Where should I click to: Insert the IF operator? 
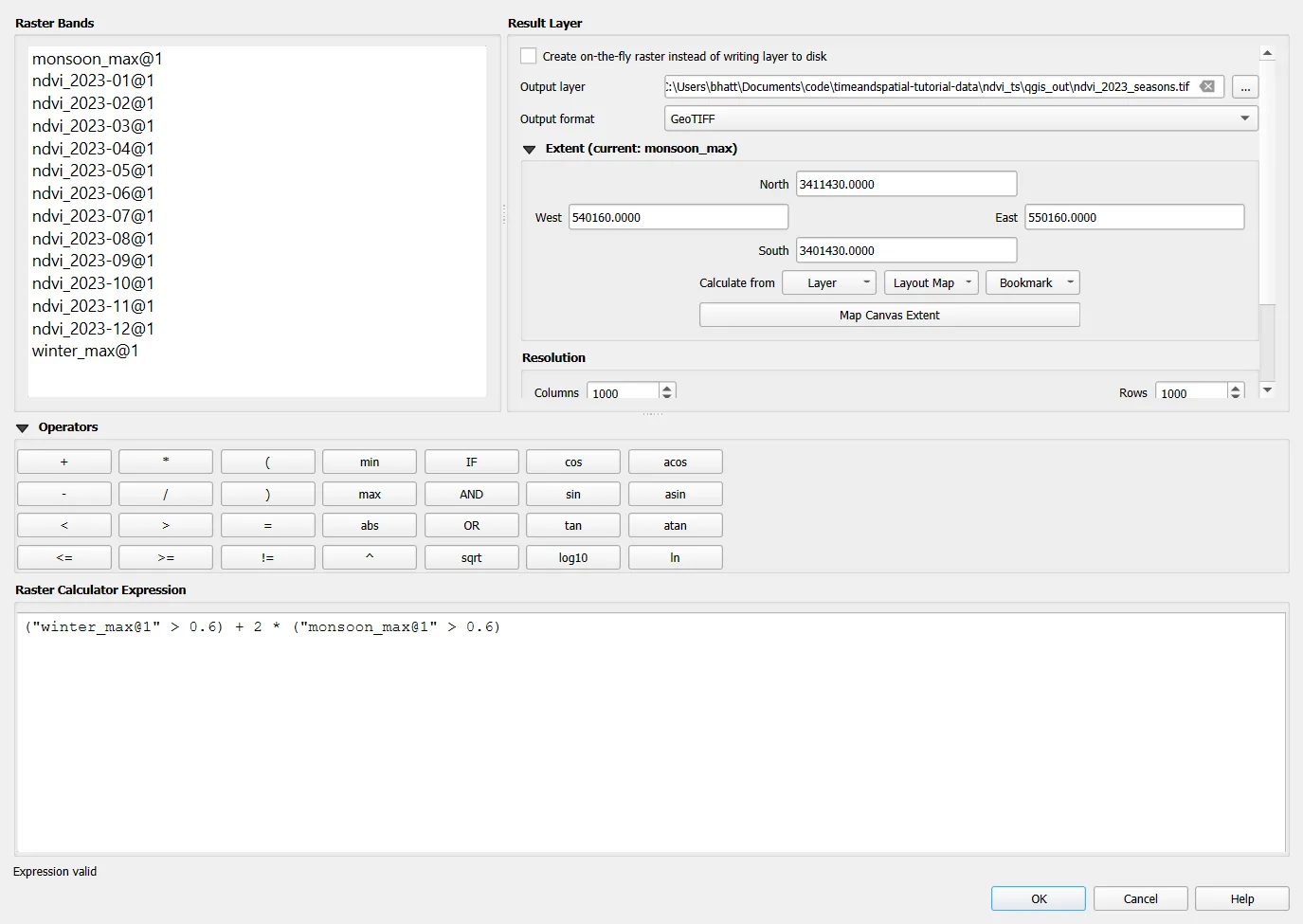tap(472, 462)
